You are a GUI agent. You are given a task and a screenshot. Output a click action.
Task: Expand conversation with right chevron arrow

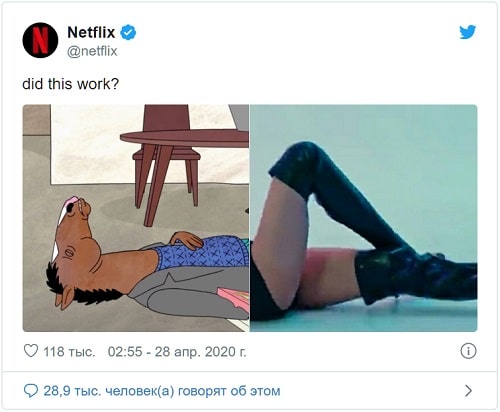469,391
